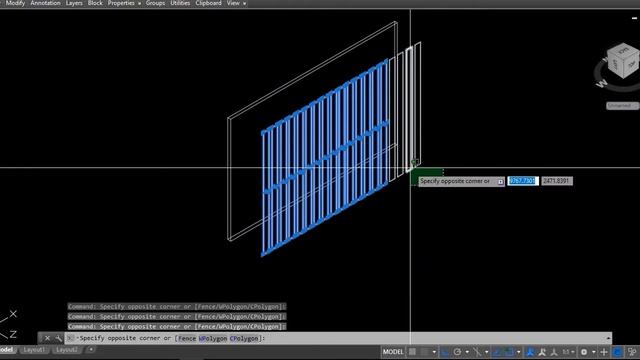Click W on ViewCube compass
The width and height of the screenshot is (640, 360).
pyautogui.click(x=602, y=83)
